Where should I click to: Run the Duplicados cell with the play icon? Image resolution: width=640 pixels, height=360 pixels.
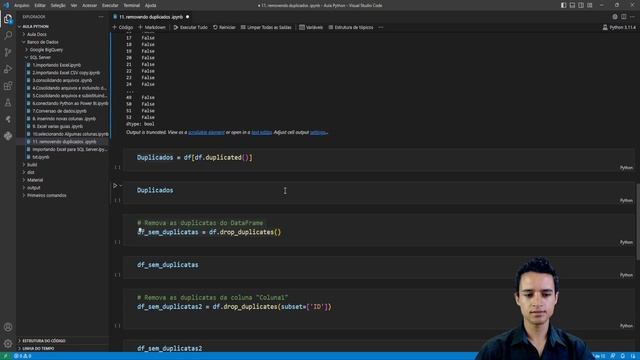click(x=115, y=186)
